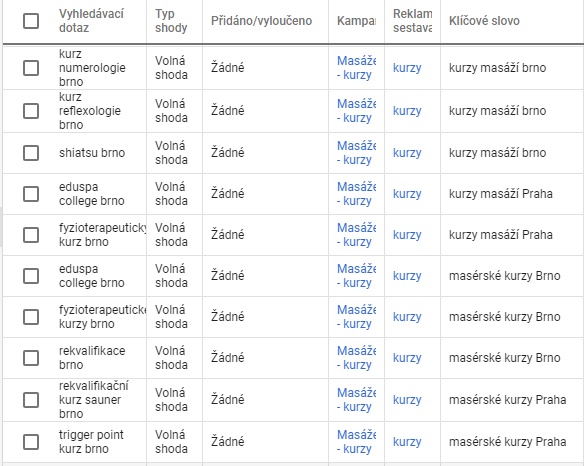Tick checkbox for 'rekvalifikační kurz sauner brno'

tap(31, 400)
